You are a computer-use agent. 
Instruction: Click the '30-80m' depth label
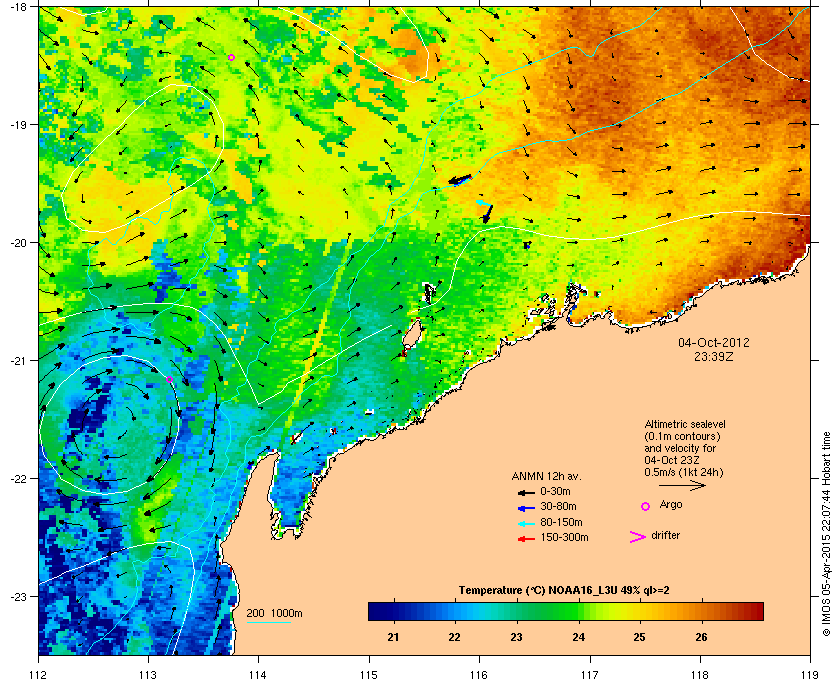(558, 506)
